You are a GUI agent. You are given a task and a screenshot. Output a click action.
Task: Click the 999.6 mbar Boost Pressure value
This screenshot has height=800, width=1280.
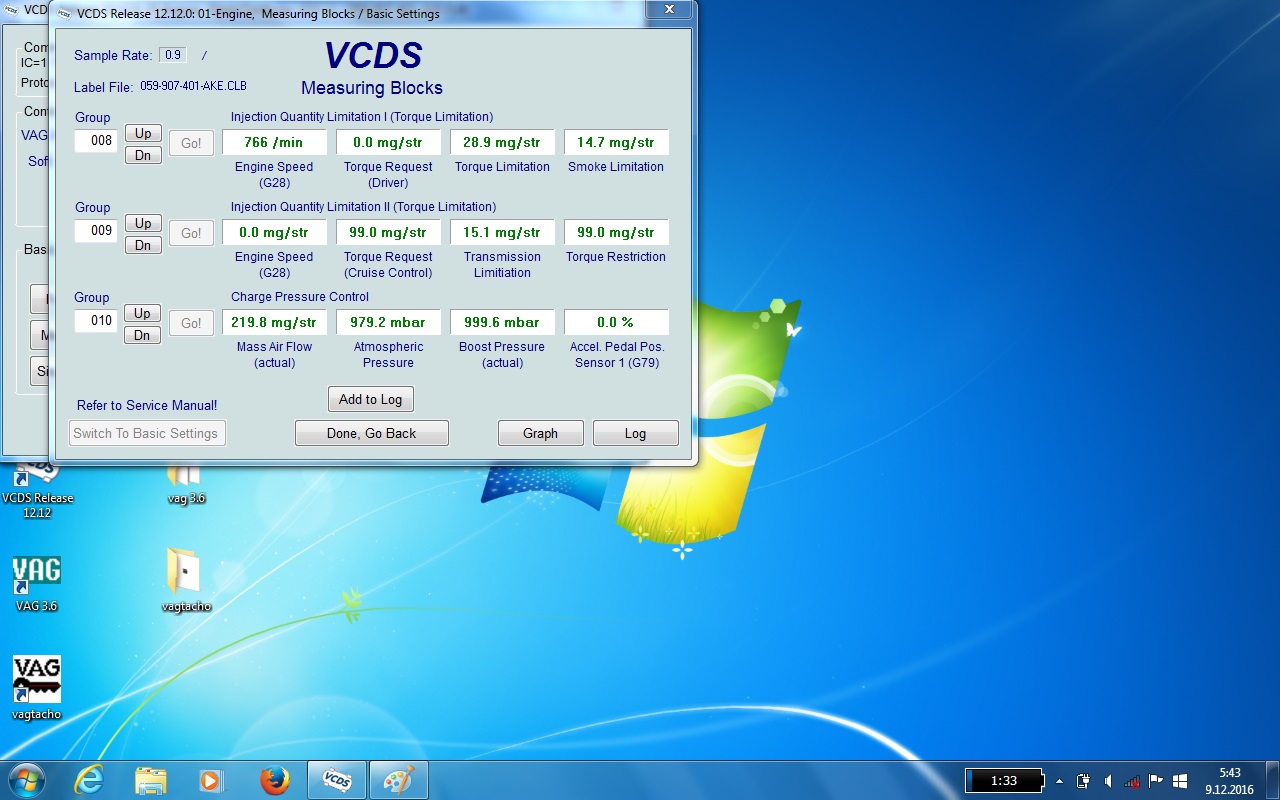(503, 322)
